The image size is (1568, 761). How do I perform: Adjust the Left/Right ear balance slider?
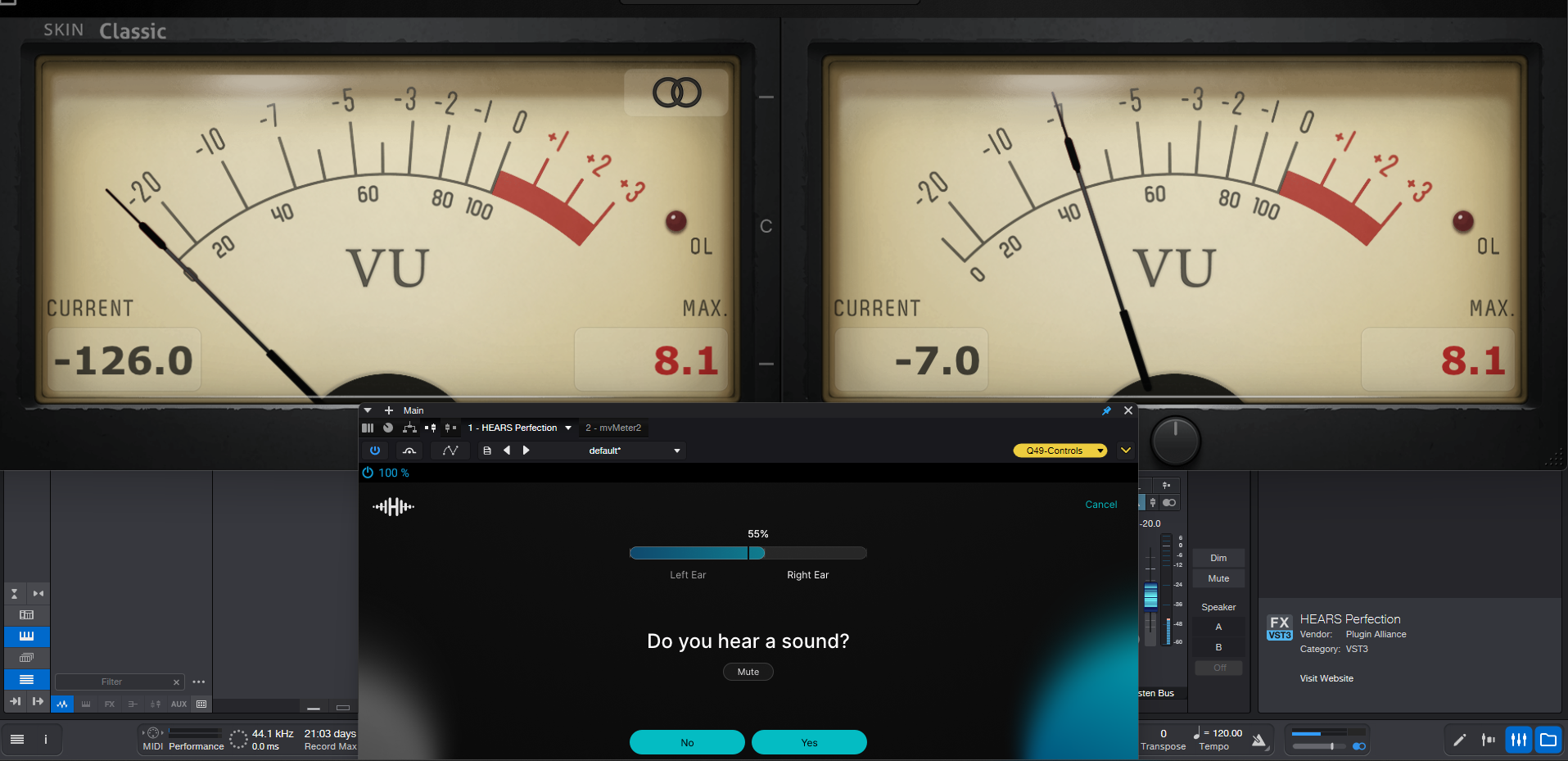pos(748,553)
